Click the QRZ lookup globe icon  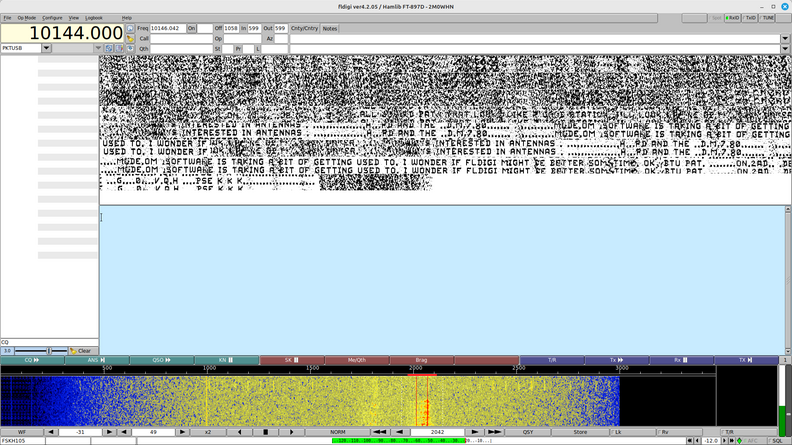(130, 28)
